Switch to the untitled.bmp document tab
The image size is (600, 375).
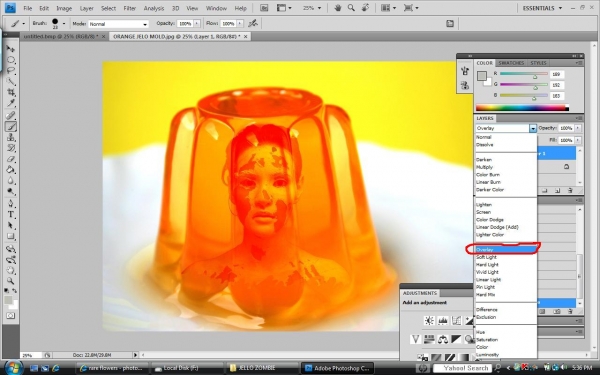coord(63,36)
